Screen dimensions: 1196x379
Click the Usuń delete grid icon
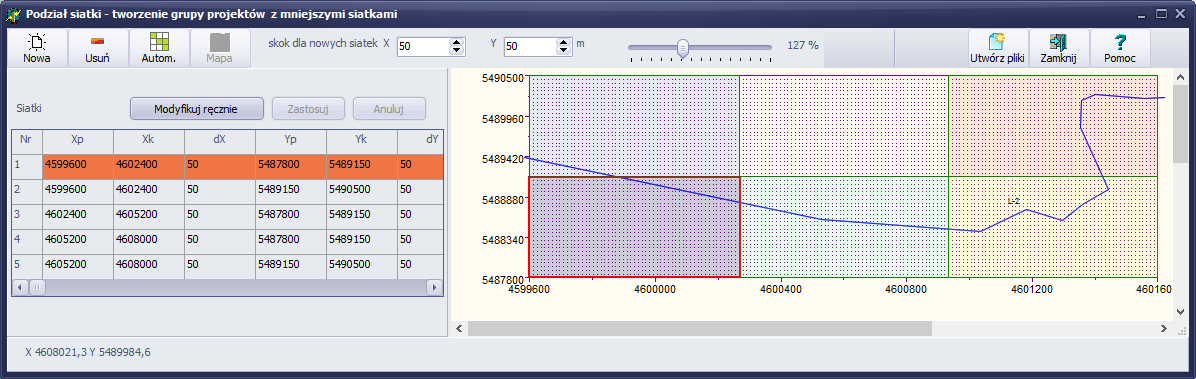[x=98, y=41]
